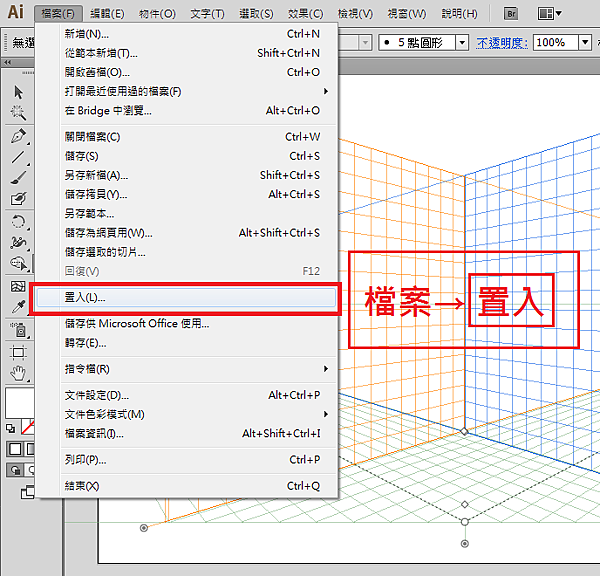Click the white Fill color box
600x576 pixels.
point(20,403)
